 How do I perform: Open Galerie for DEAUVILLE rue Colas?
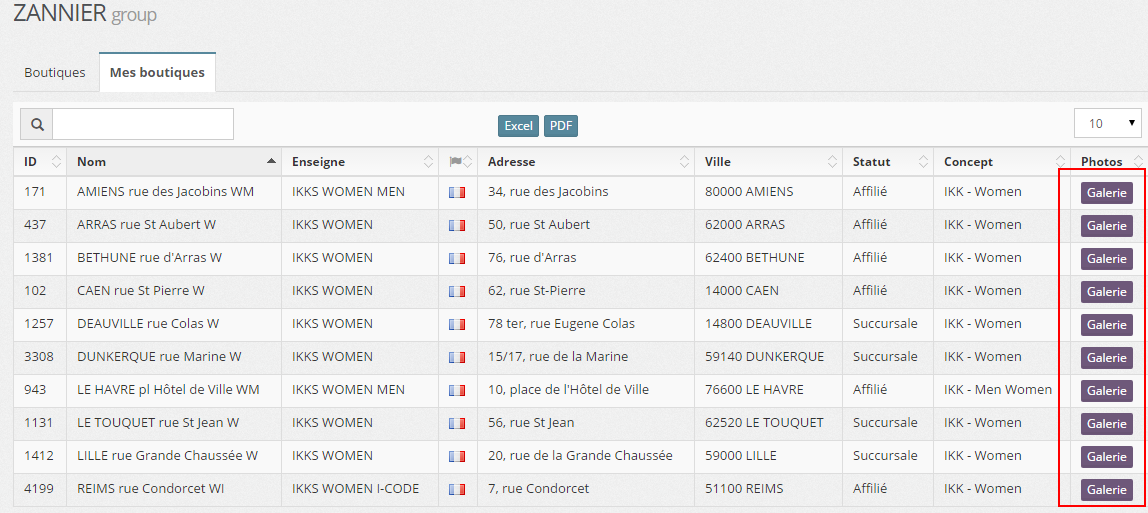tap(1106, 325)
